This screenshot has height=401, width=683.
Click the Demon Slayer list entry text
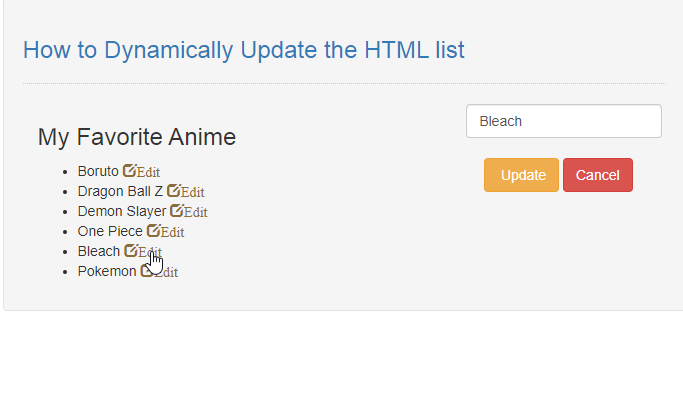[x=122, y=211]
